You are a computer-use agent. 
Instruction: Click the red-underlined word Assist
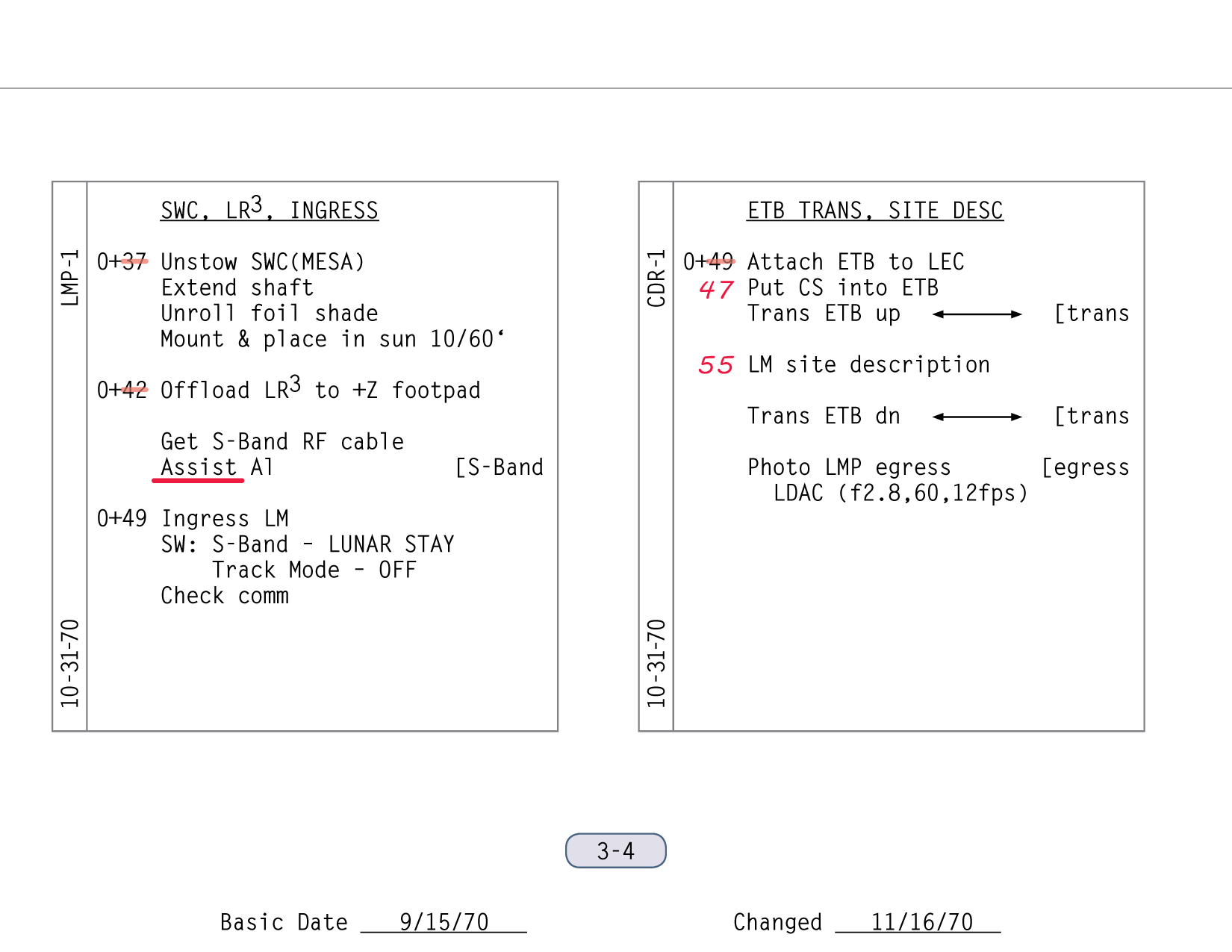pyautogui.click(x=199, y=467)
